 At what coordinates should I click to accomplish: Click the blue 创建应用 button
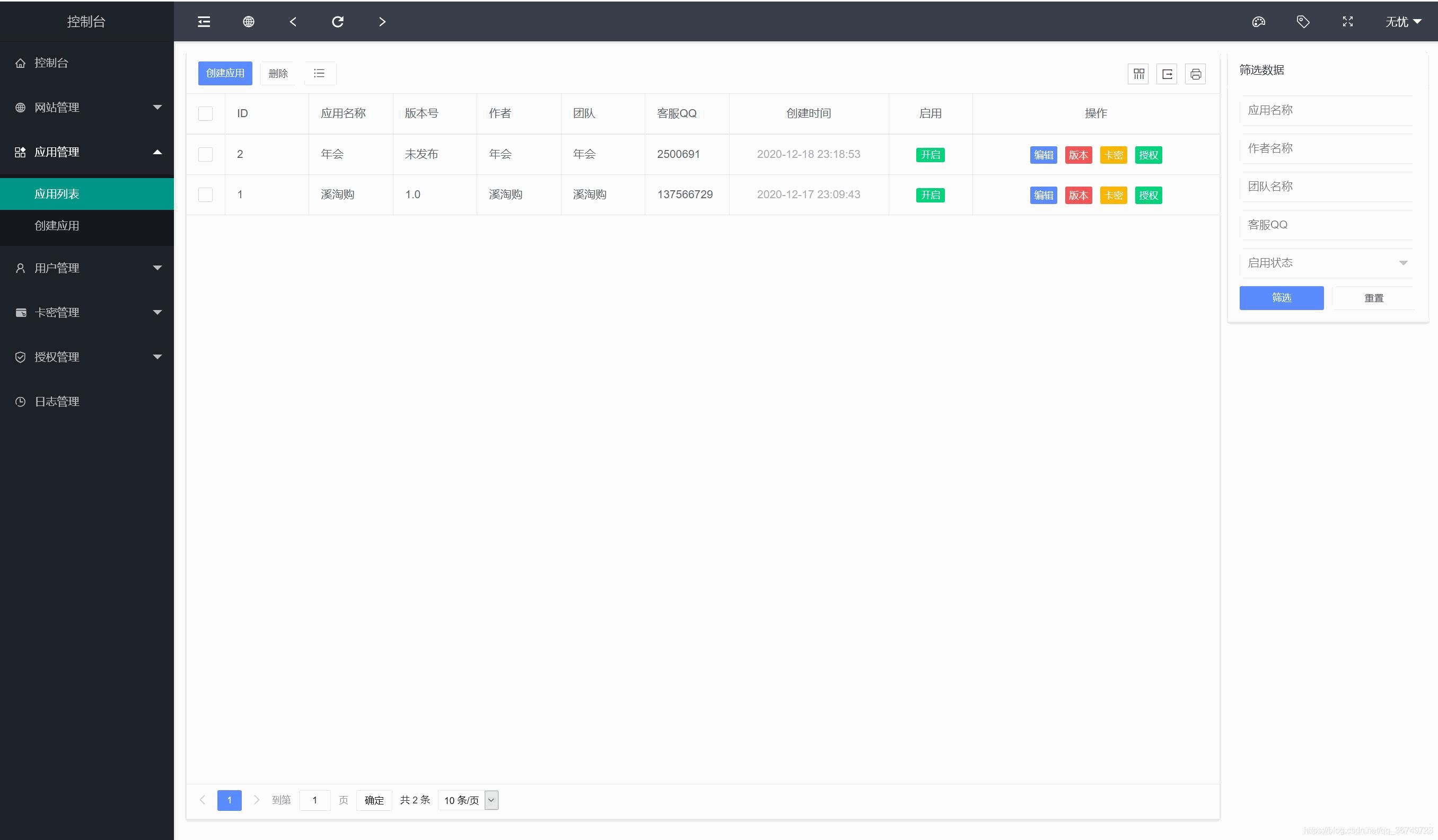[225, 74]
